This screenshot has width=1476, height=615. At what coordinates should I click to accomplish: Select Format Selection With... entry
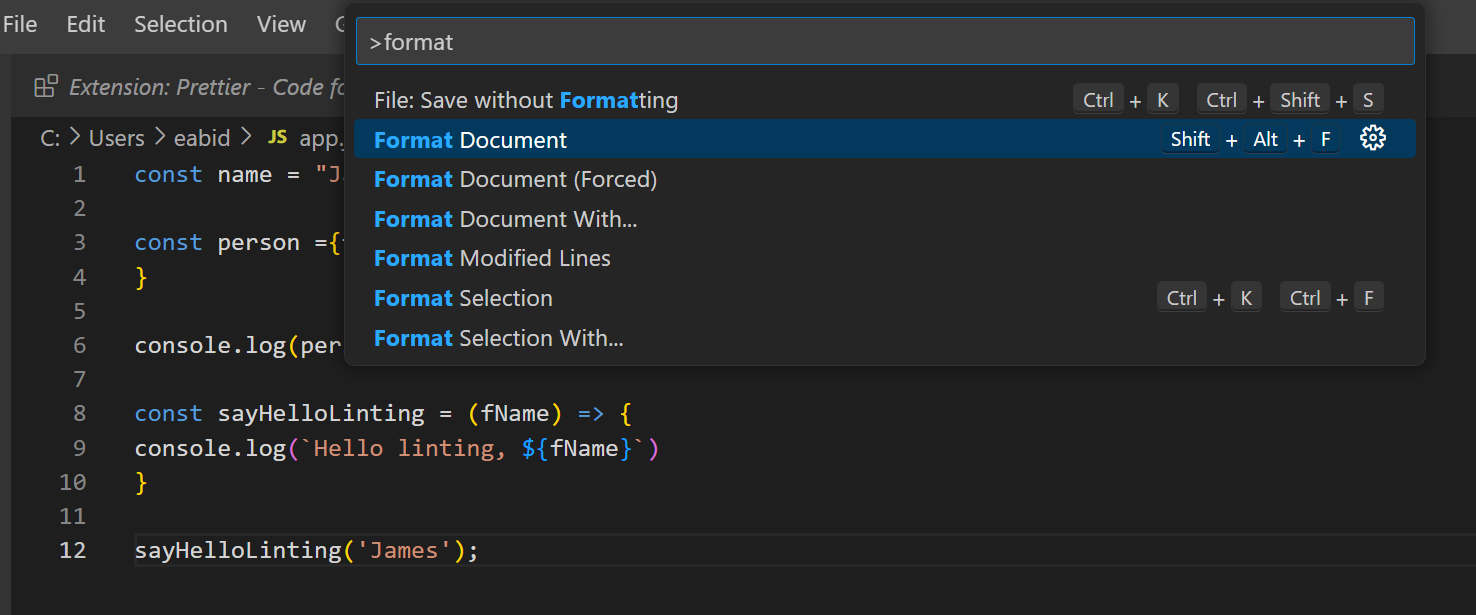coord(498,338)
